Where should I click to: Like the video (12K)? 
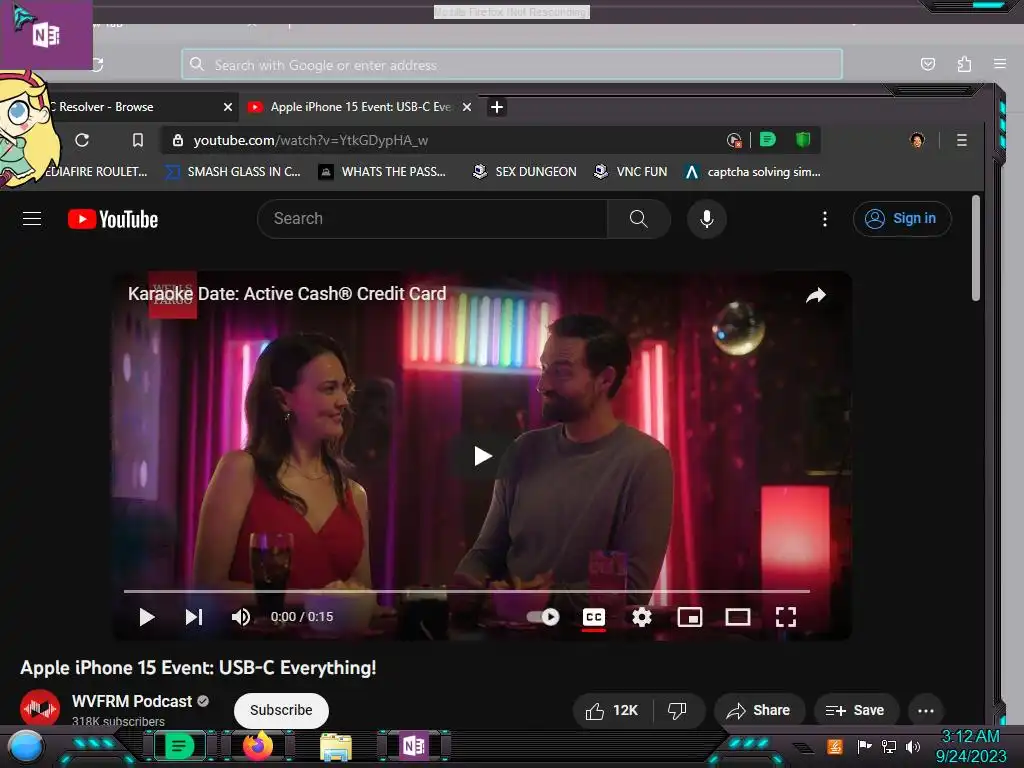point(612,711)
